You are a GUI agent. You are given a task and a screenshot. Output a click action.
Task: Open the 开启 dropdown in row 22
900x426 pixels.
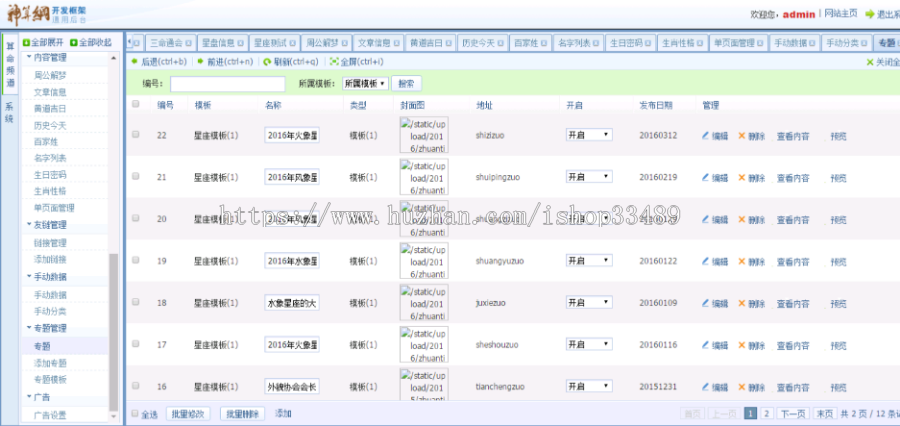pyautogui.click(x=589, y=135)
